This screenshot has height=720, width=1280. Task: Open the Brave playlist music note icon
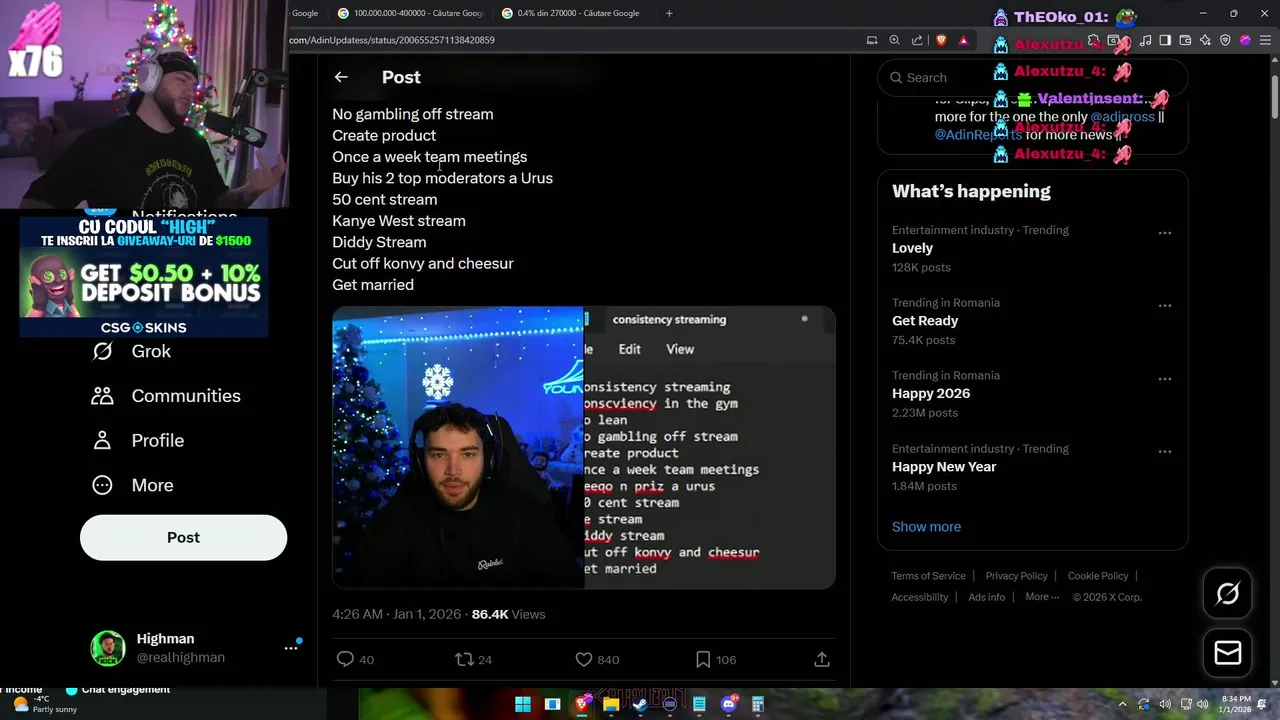point(1145,40)
